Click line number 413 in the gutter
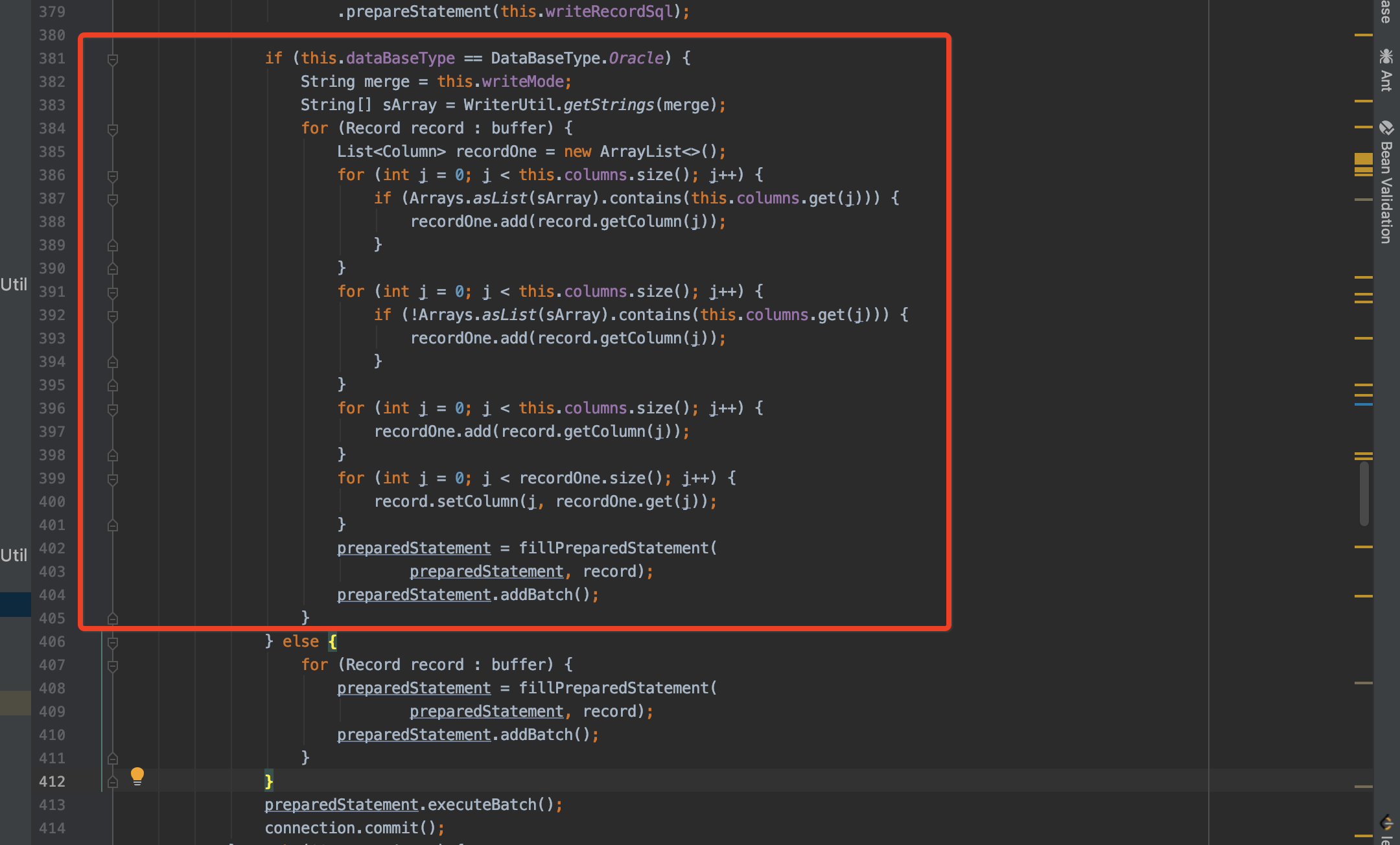This screenshot has height=845, width=1400. click(x=52, y=805)
